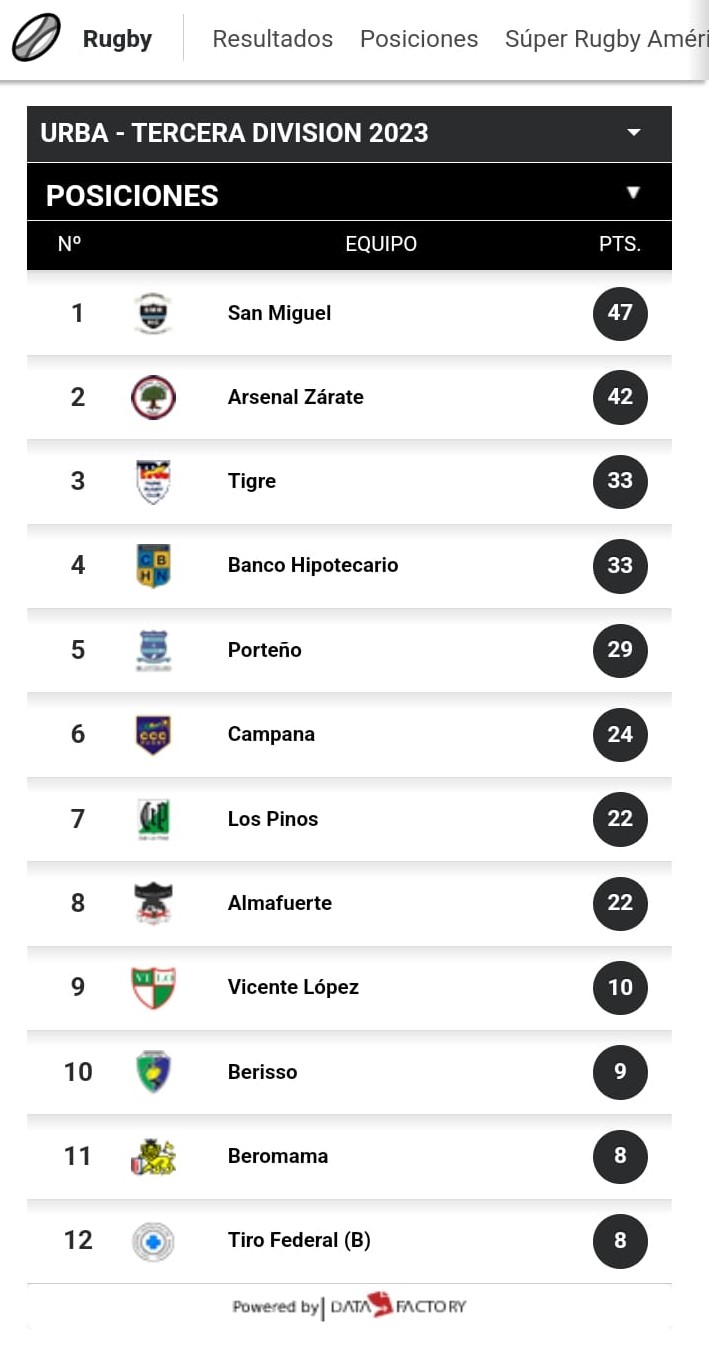Click the Tigre club shield
Screen dimensions: 709x1350
(153, 481)
